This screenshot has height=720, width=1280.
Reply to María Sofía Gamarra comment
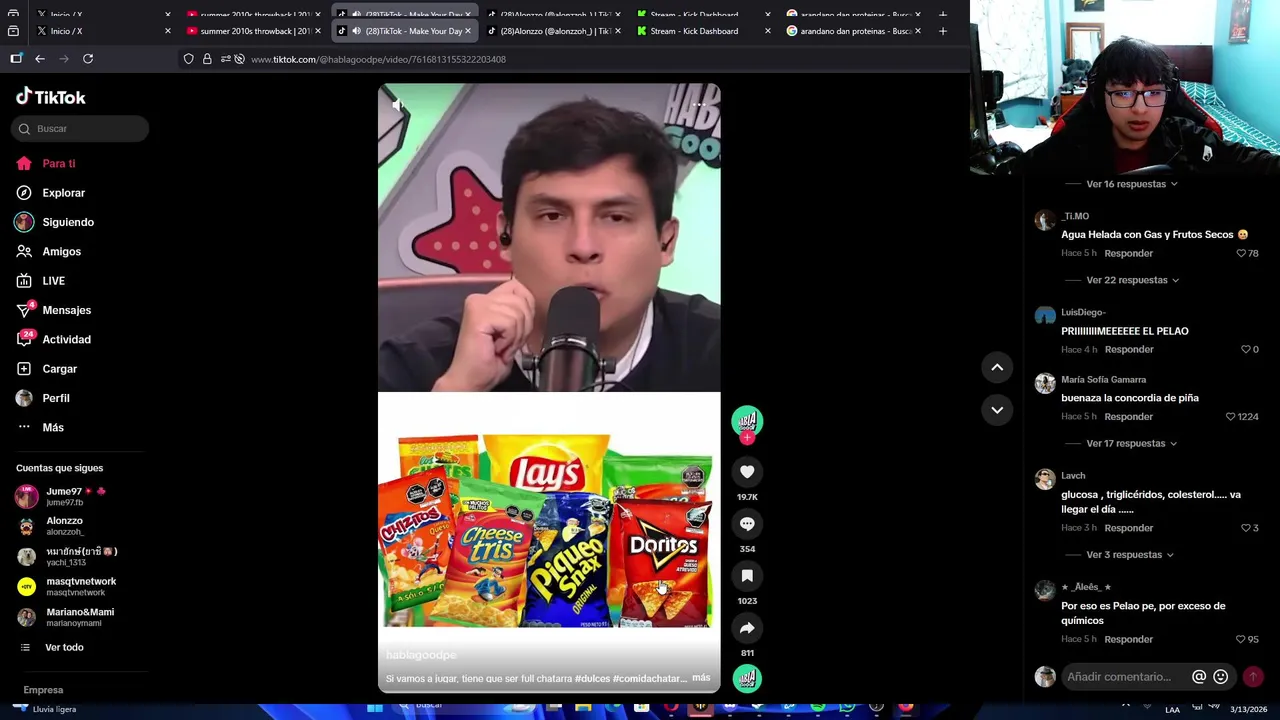(x=1129, y=416)
